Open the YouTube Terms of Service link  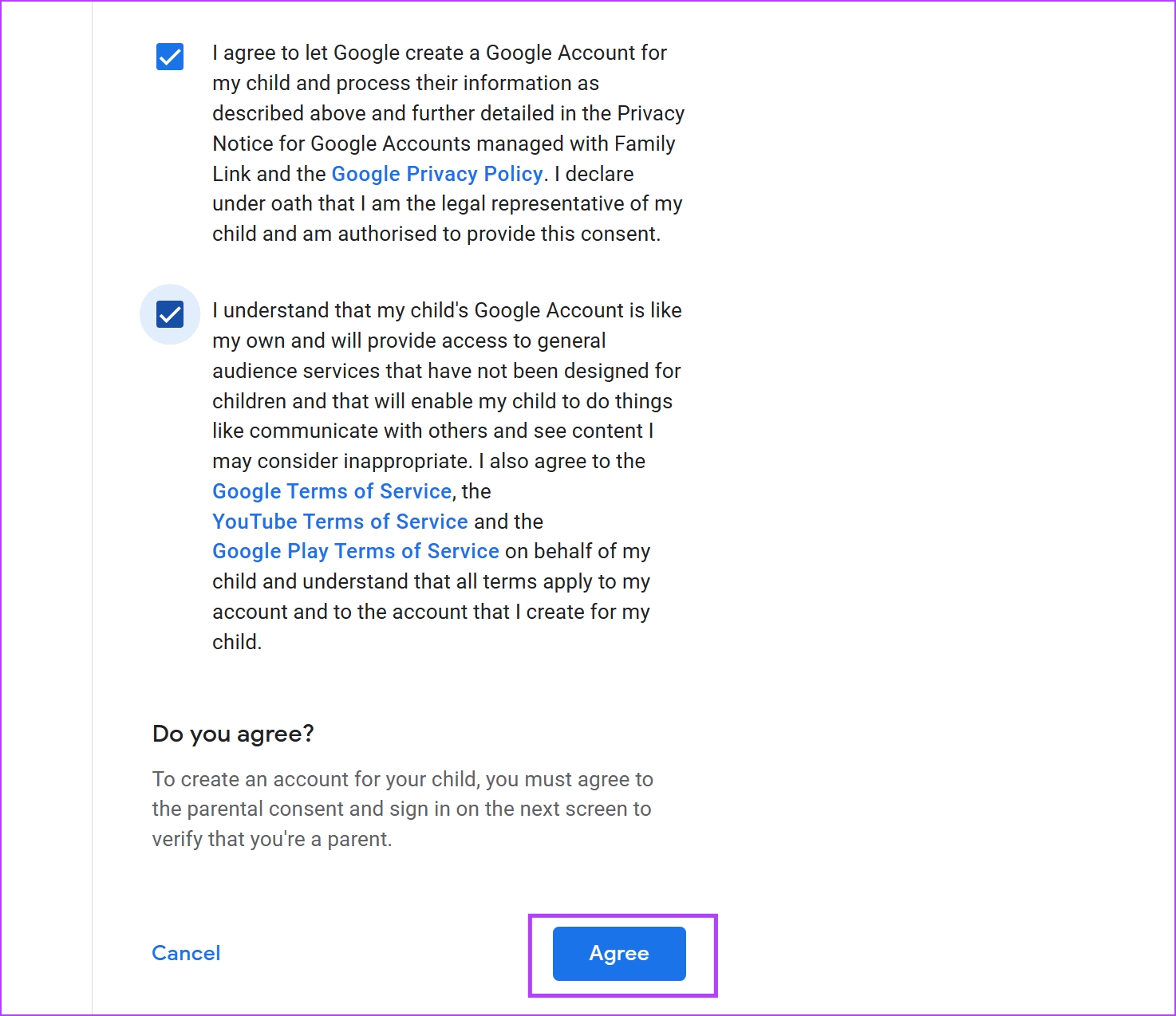[340, 522]
